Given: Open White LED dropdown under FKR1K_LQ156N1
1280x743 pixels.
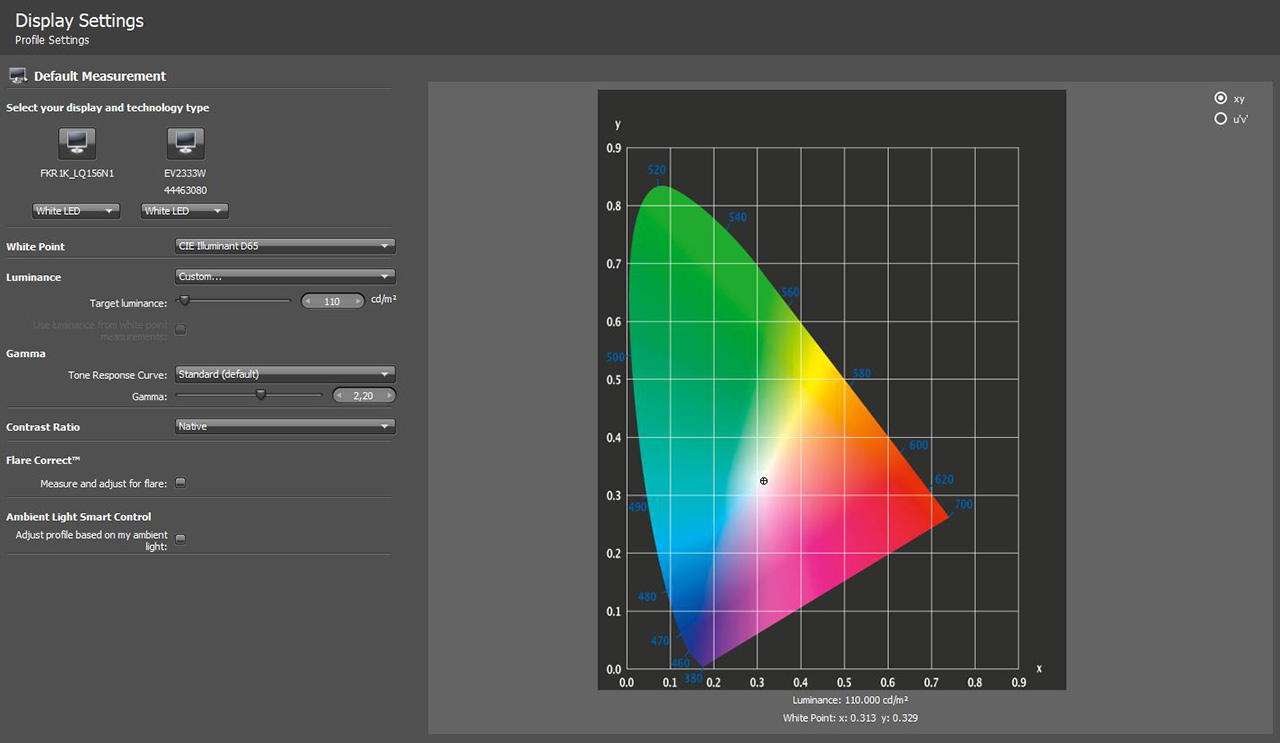Looking at the screenshot, I should point(77,211).
